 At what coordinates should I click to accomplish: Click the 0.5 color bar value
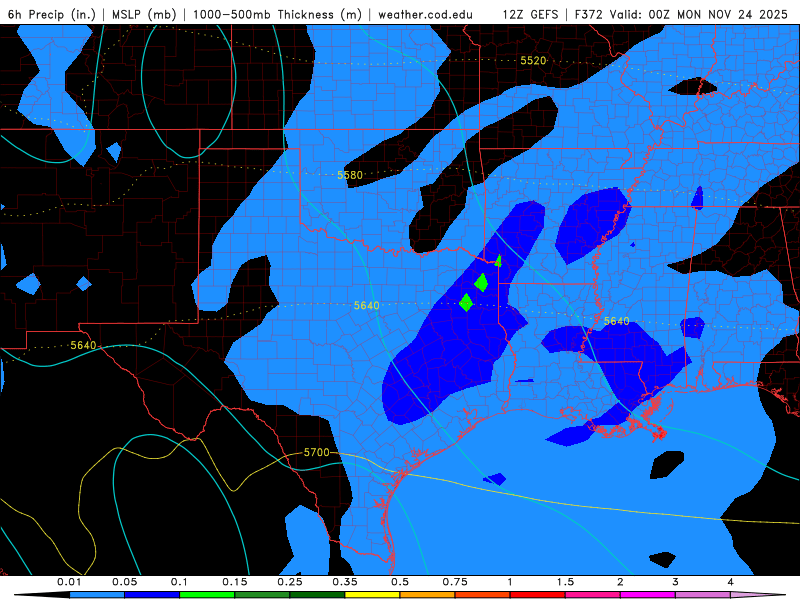pos(400,582)
